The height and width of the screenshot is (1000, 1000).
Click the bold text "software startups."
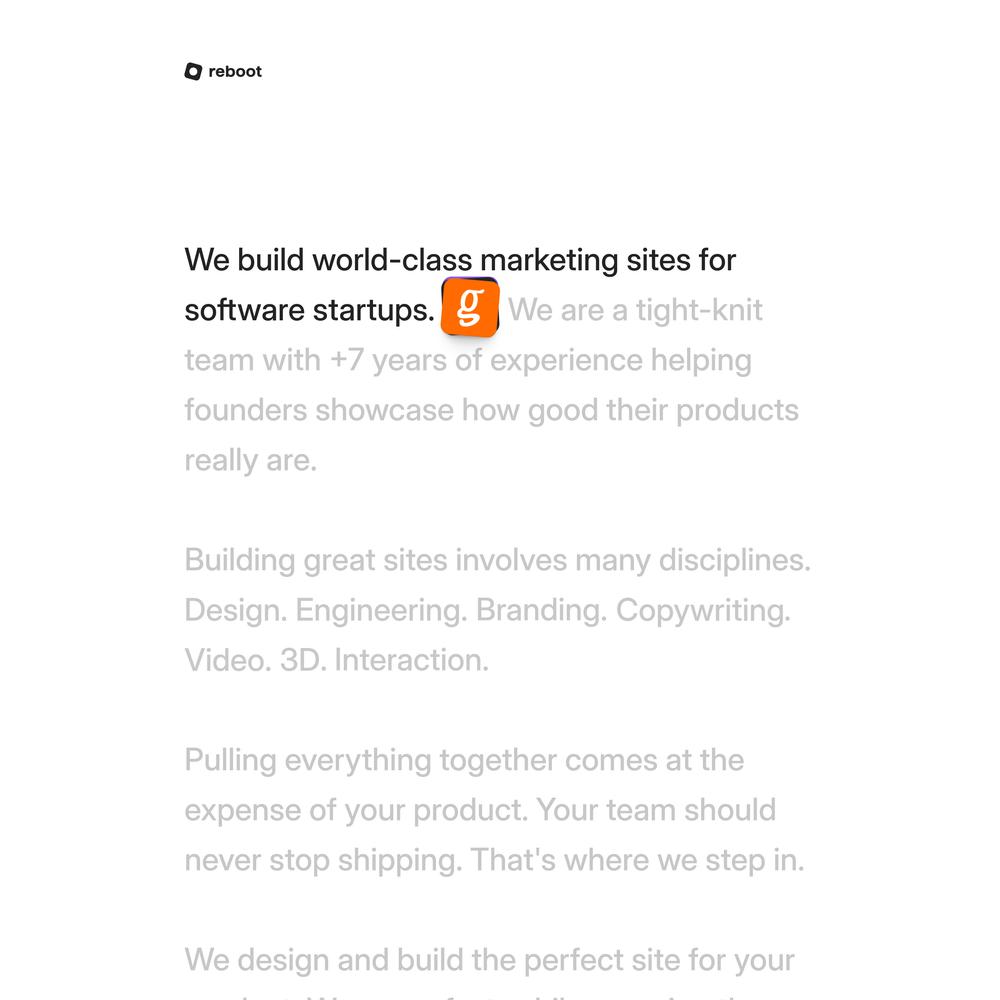point(309,310)
